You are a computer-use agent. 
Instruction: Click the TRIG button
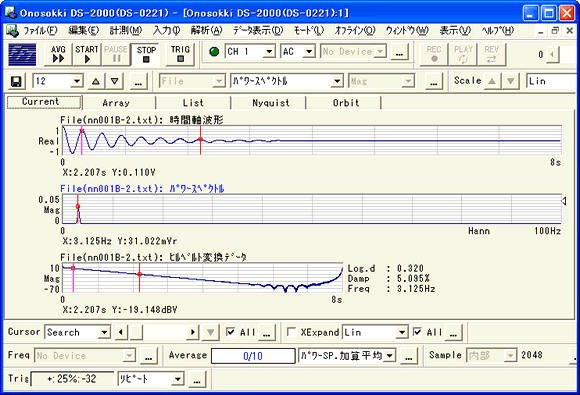180,54
